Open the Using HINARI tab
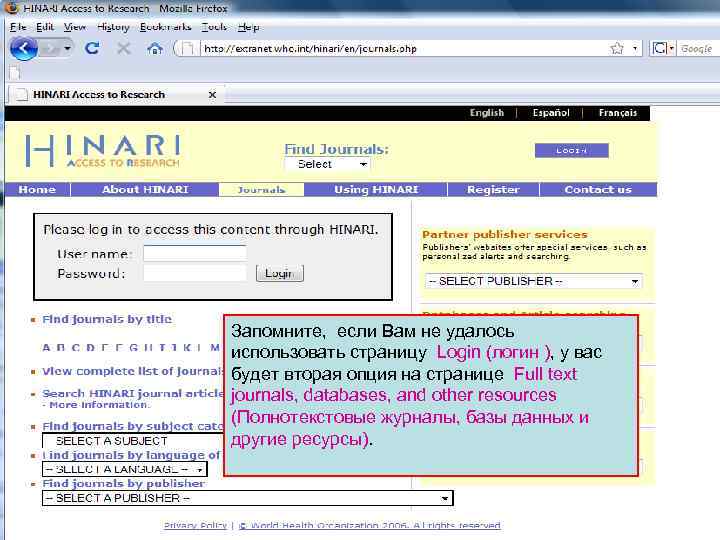Image resolution: width=720 pixels, height=540 pixels. pos(376,190)
